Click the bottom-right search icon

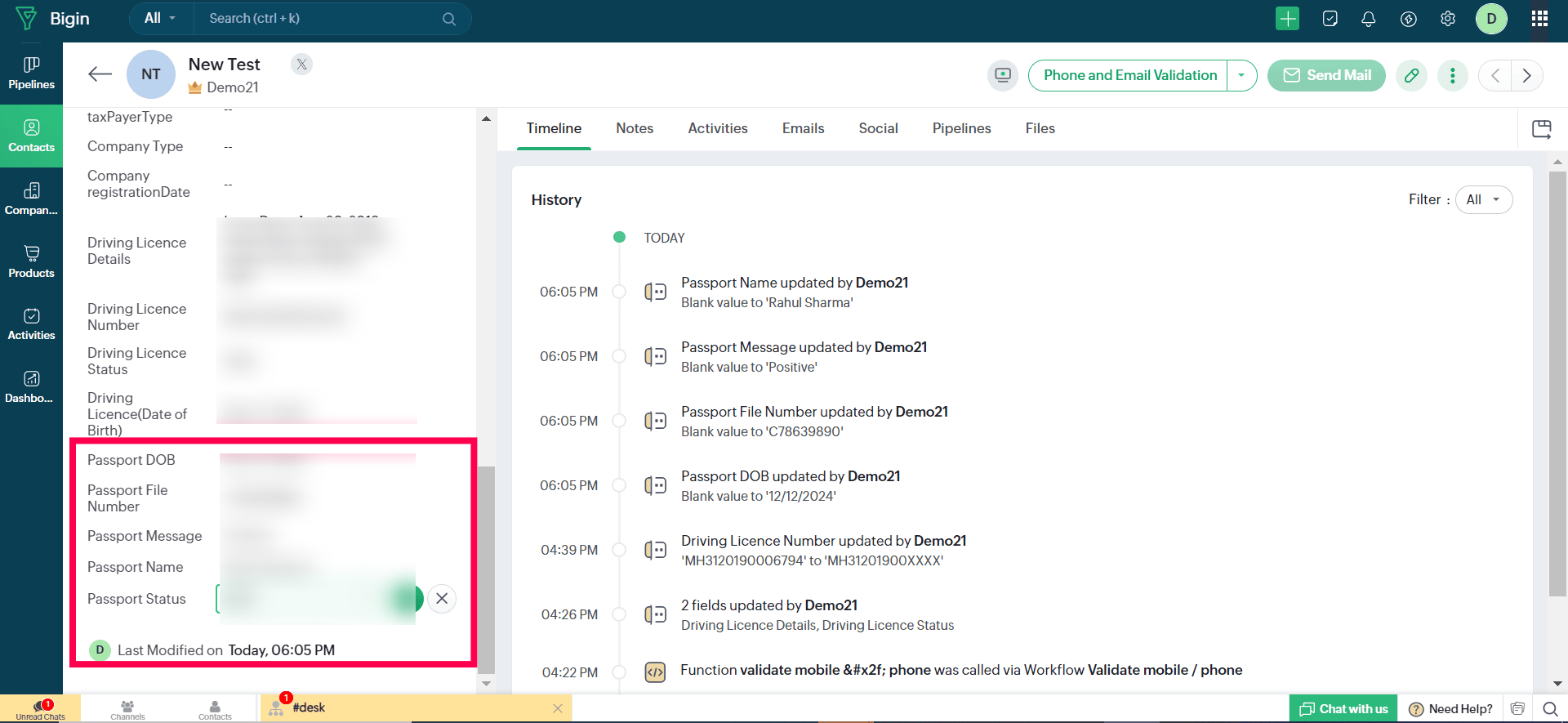click(1550, 708)
